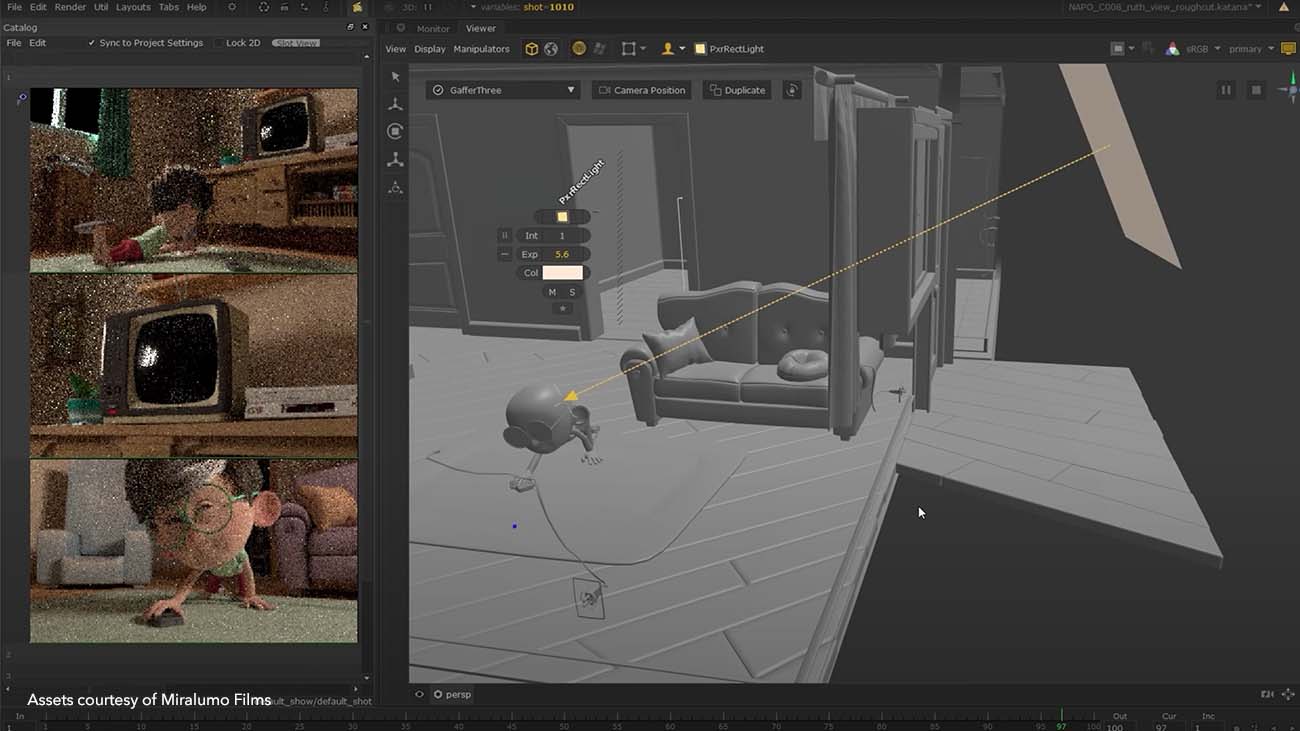The image size is (1300, 731).
Task: Click the stop render icon in viewer
Action: pyautogui.click(x=1256, y=90)
